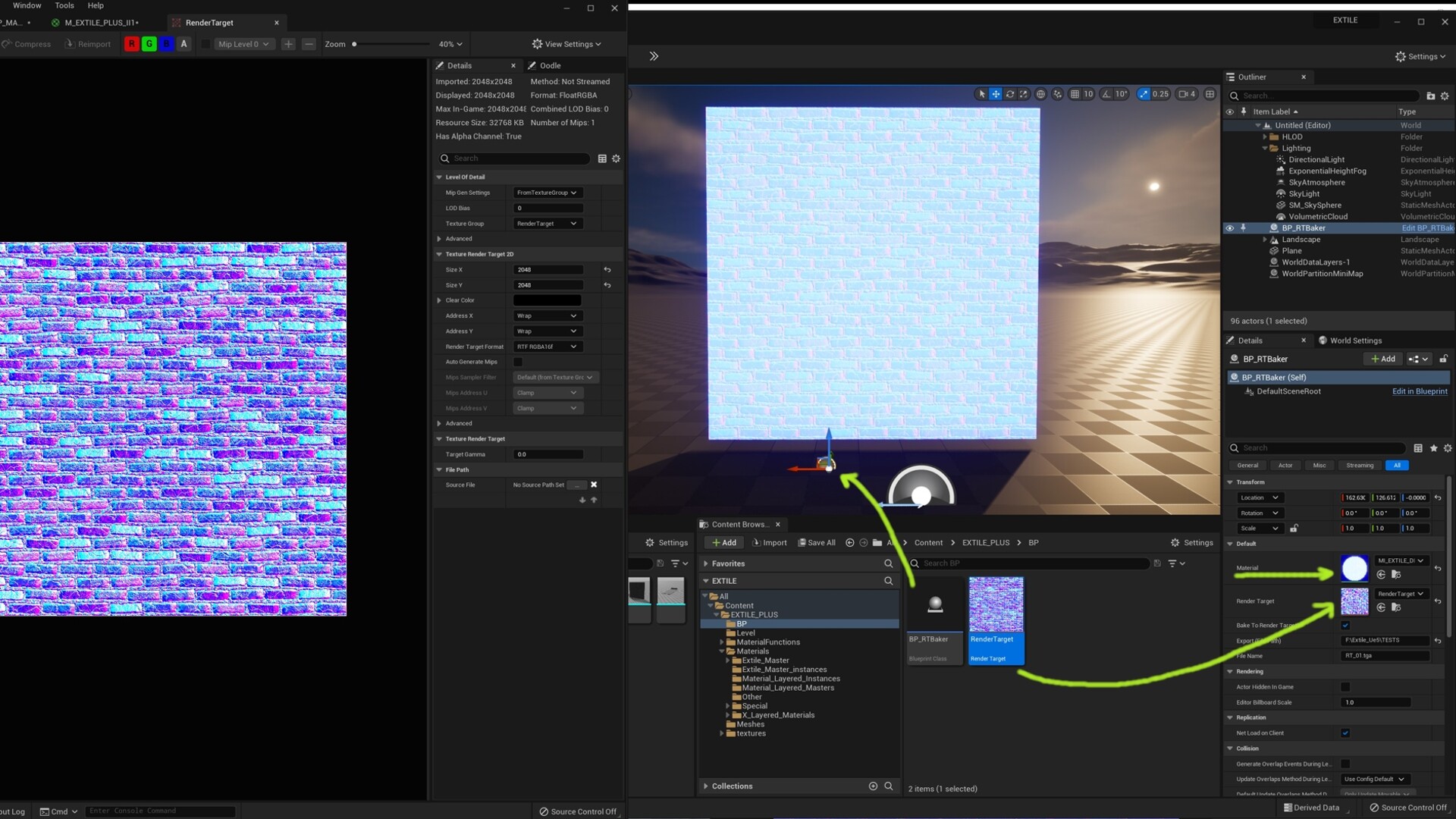Click the pin icon on BP_RTBaker row
The image size is (1456, 819).
click(1243, 227)
